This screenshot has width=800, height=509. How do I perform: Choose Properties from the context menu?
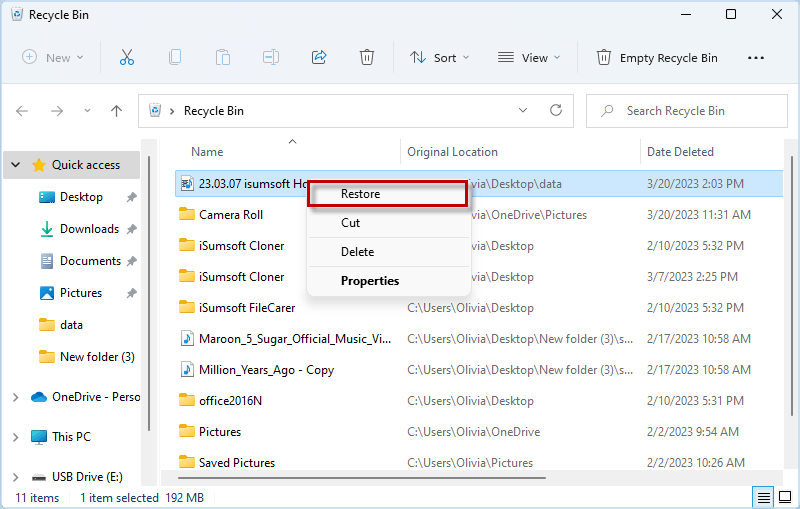click(x=388, y=281)
